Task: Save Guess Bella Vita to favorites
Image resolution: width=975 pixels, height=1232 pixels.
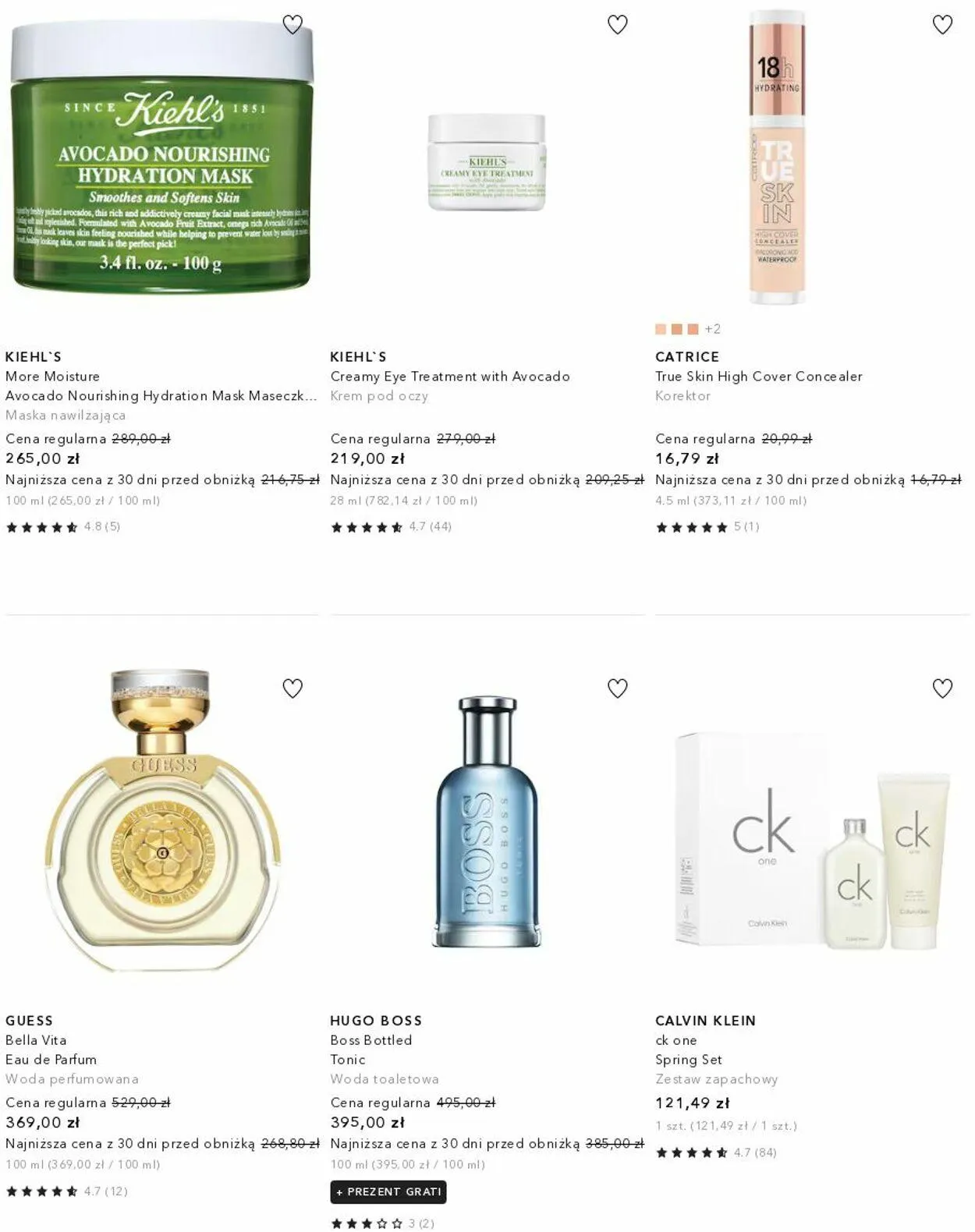Action: pyautogui.click(x=292, y=689)
